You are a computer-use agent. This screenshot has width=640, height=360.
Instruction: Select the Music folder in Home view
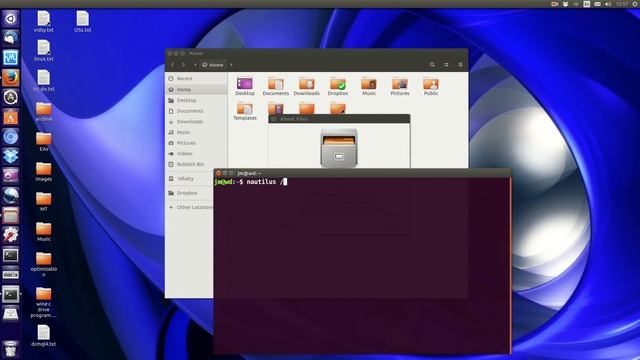coord(369,87)
